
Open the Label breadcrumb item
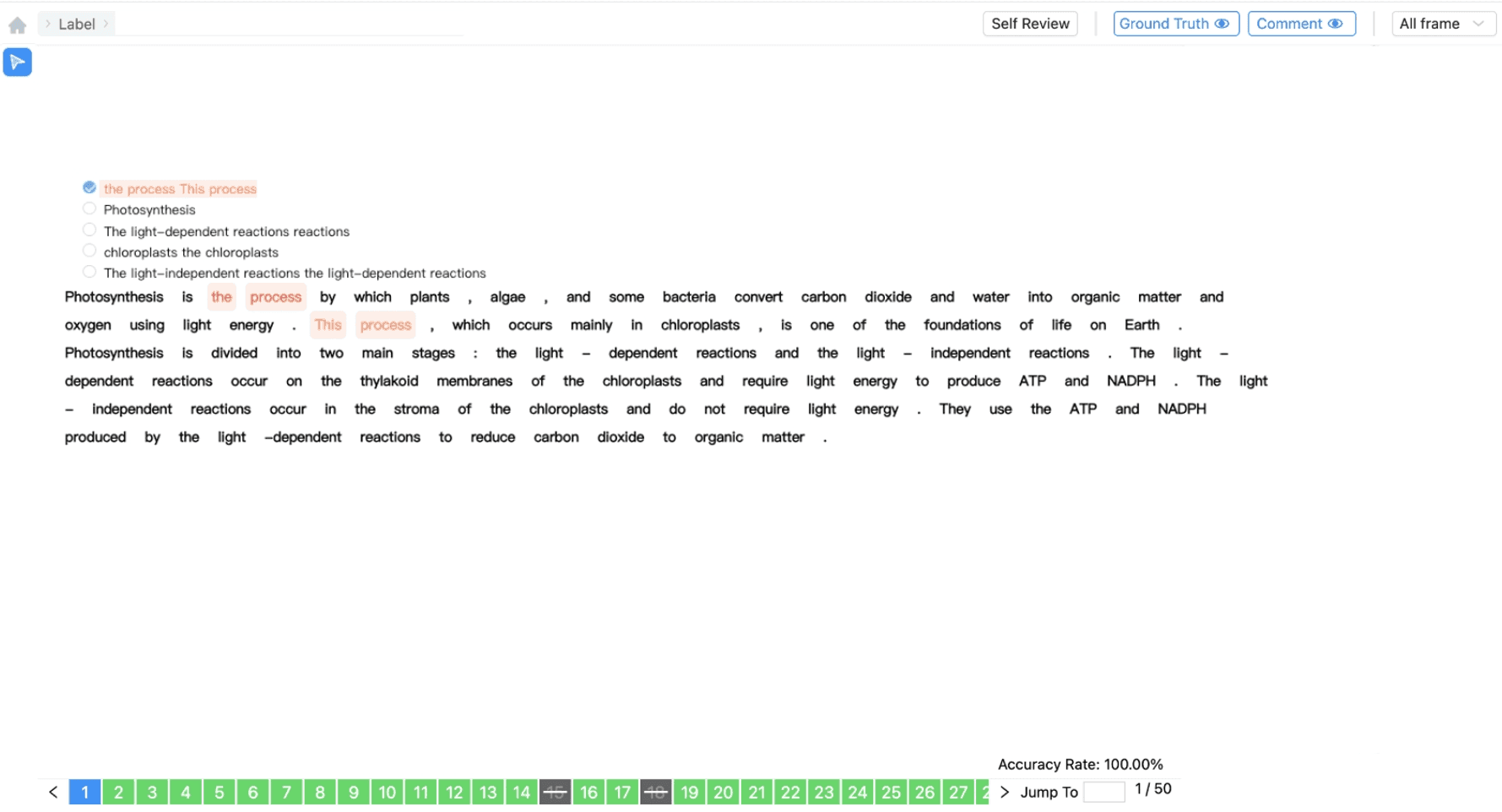point(76,24)
